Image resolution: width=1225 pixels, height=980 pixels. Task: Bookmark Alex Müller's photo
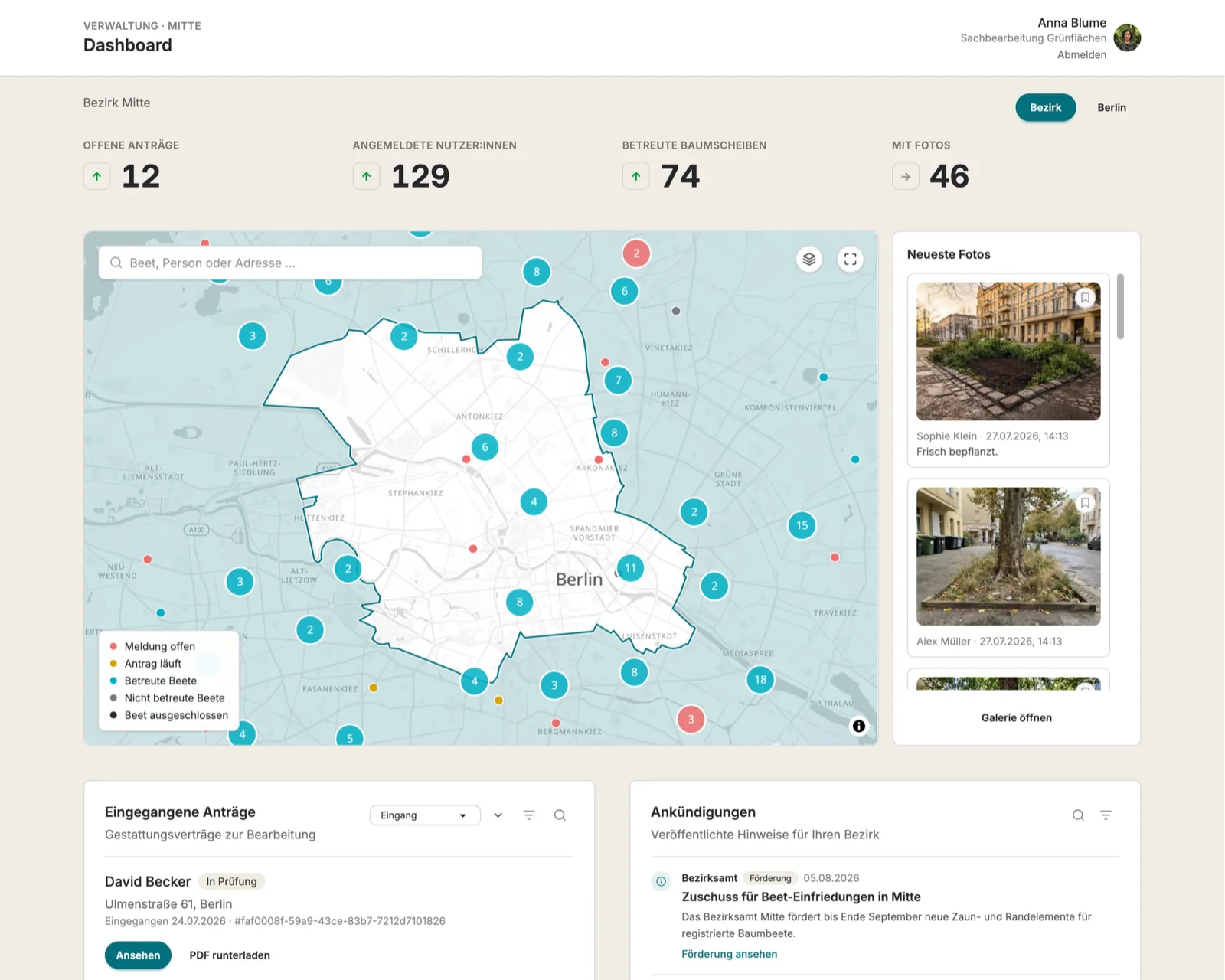[x=1085, y=503]
